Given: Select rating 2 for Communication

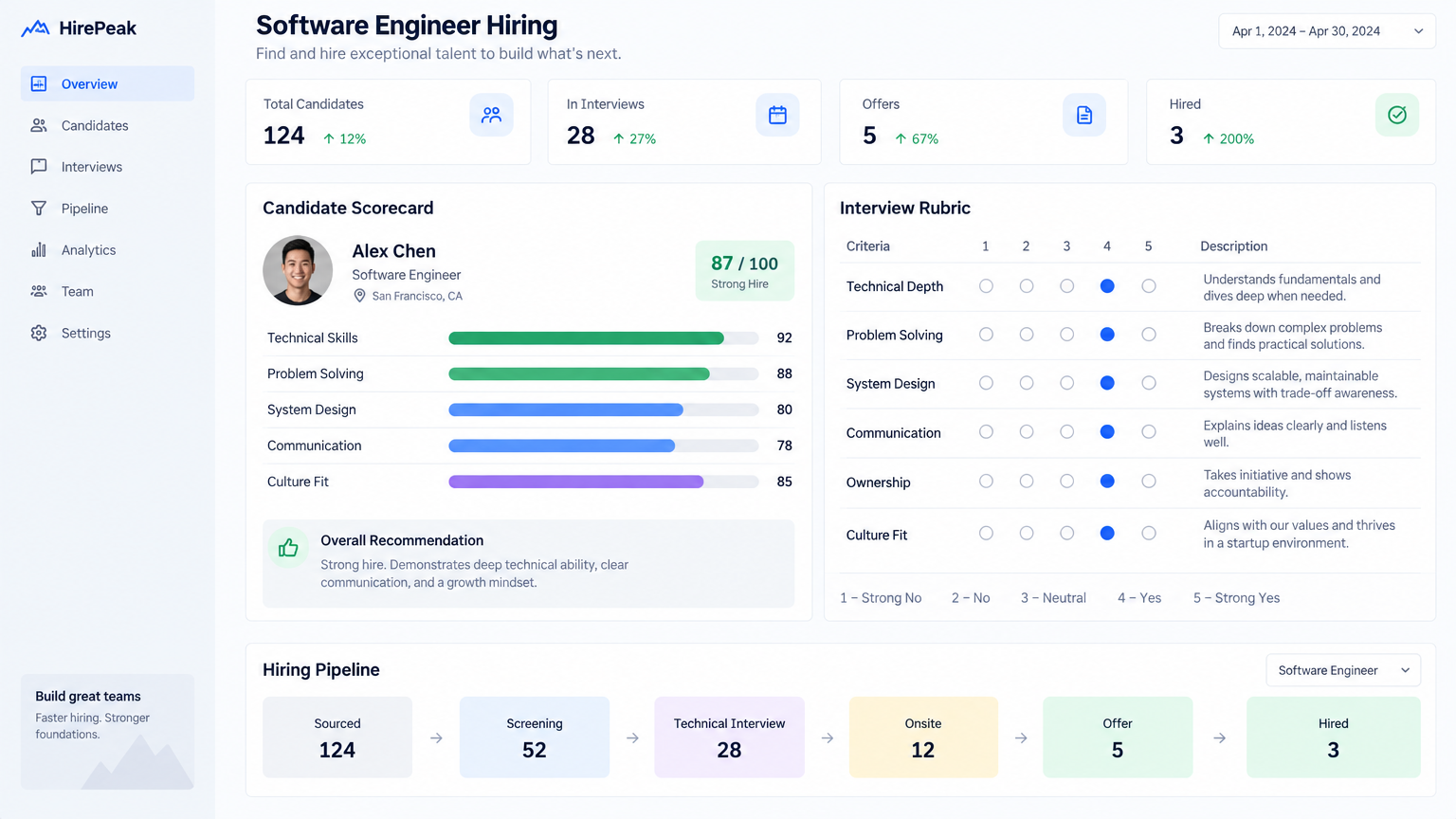Looking at the screenshot, I should tap(1027, 432).
